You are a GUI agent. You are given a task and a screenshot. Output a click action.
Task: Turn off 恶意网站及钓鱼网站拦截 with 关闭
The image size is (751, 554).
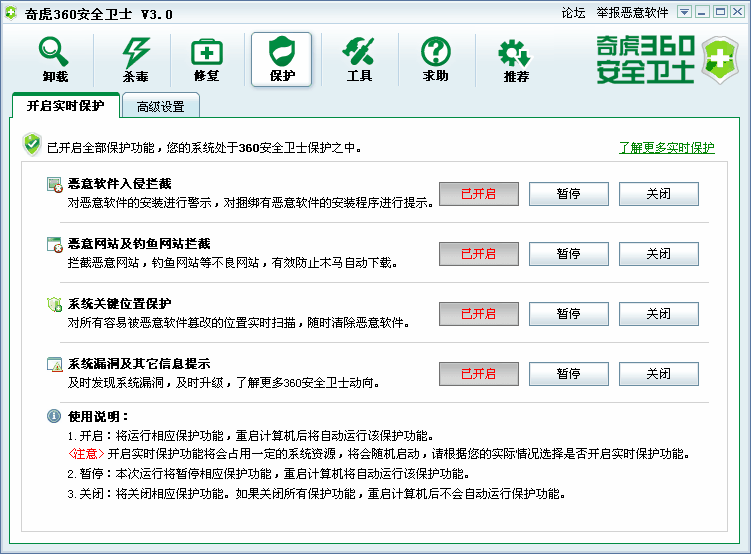tap(659, 254)
